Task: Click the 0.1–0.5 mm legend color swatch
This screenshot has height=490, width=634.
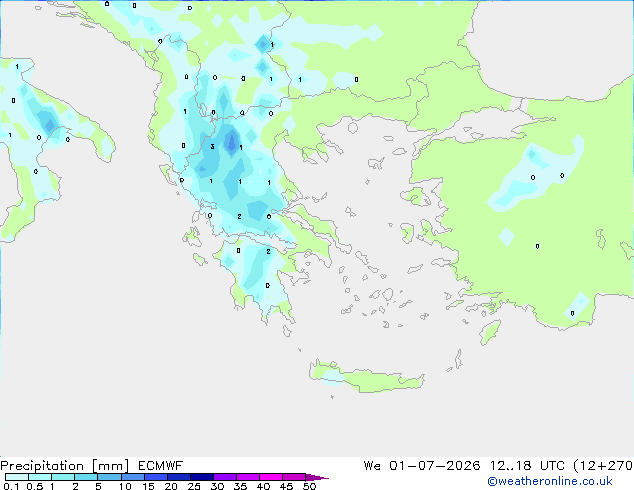Action: tap(17, 477)
